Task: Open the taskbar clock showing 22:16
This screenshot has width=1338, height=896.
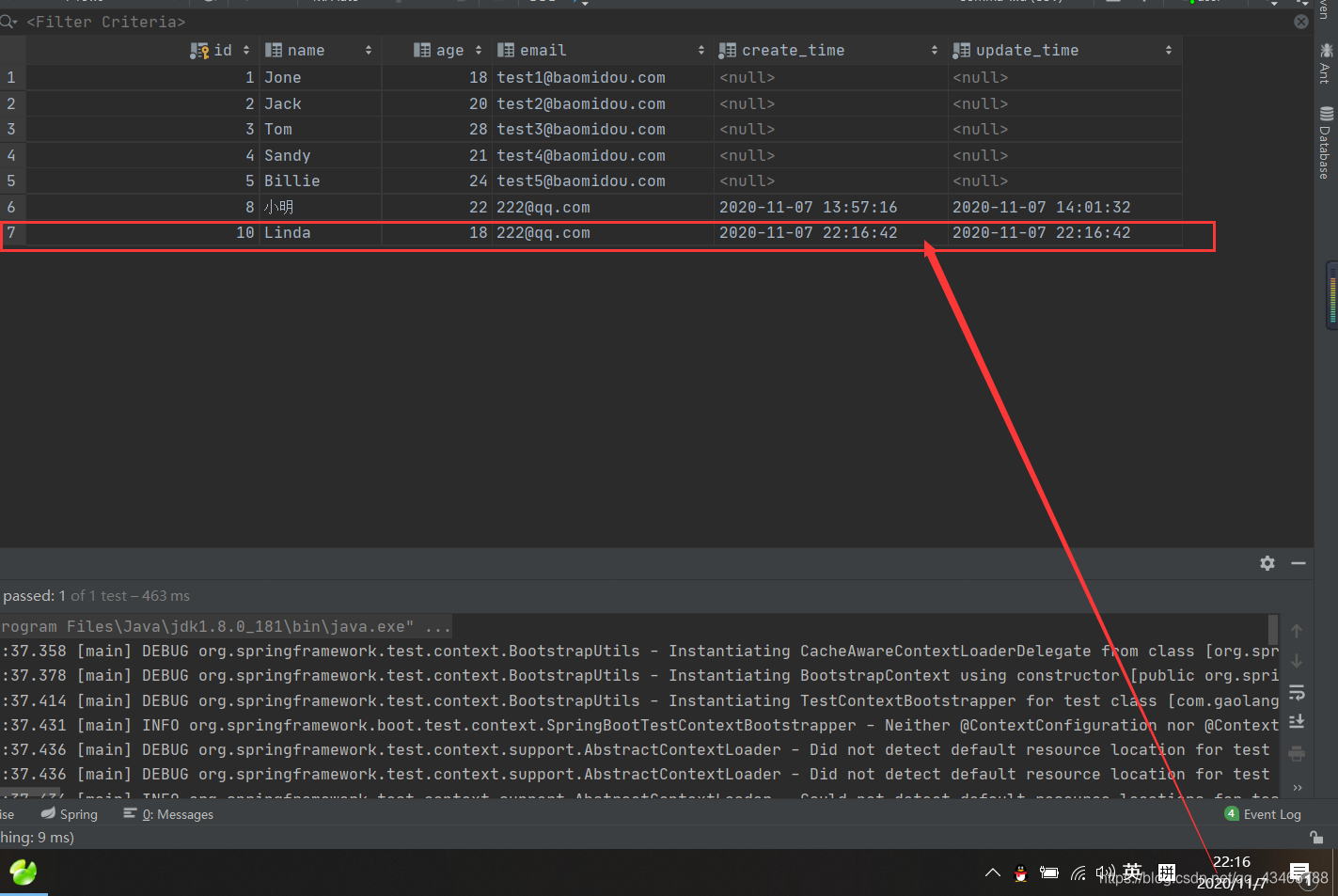Action: 1231,872
